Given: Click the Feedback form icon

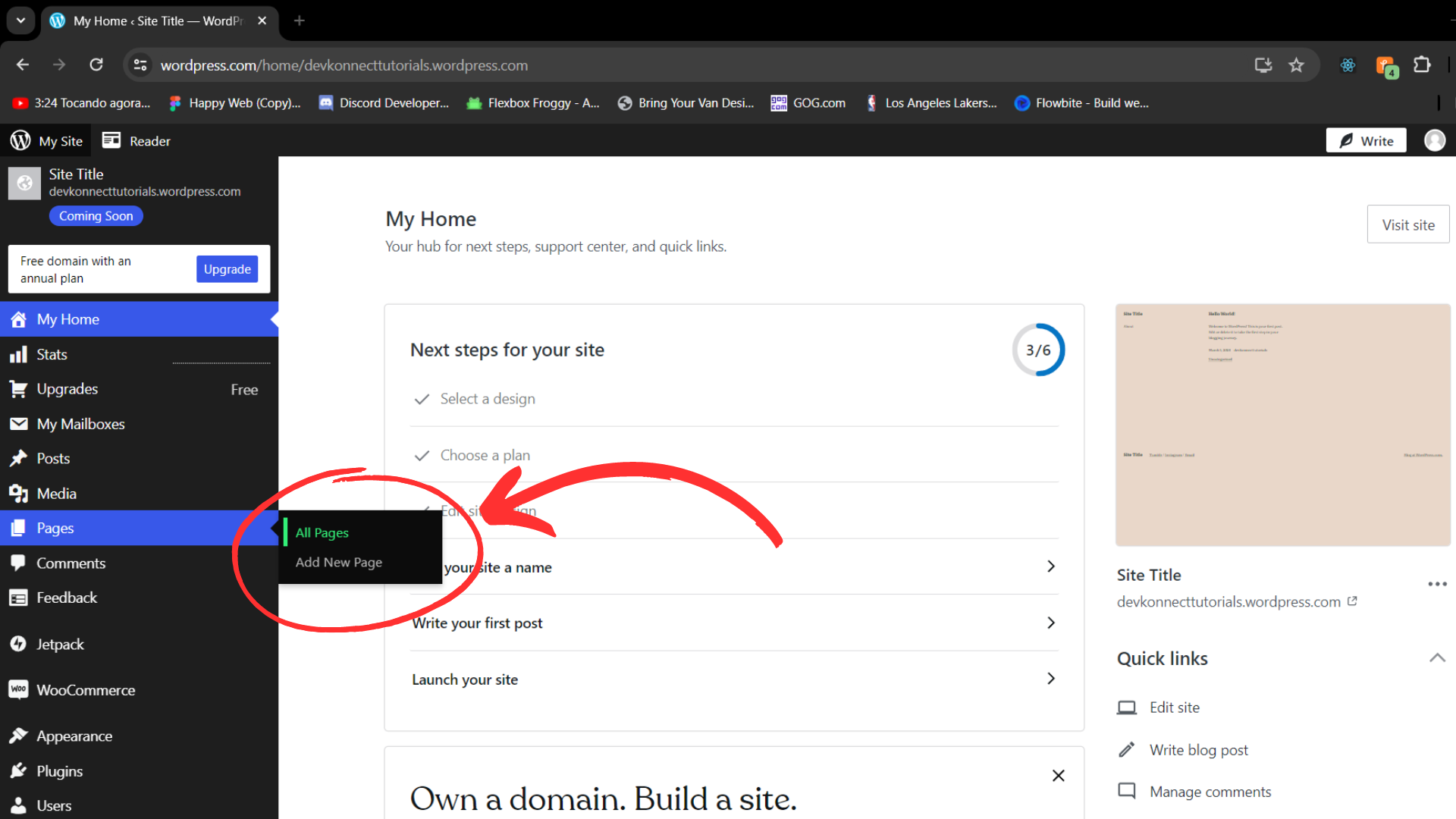Looking at the screenshot, I should pyautogui.click(x=18, y=598).
